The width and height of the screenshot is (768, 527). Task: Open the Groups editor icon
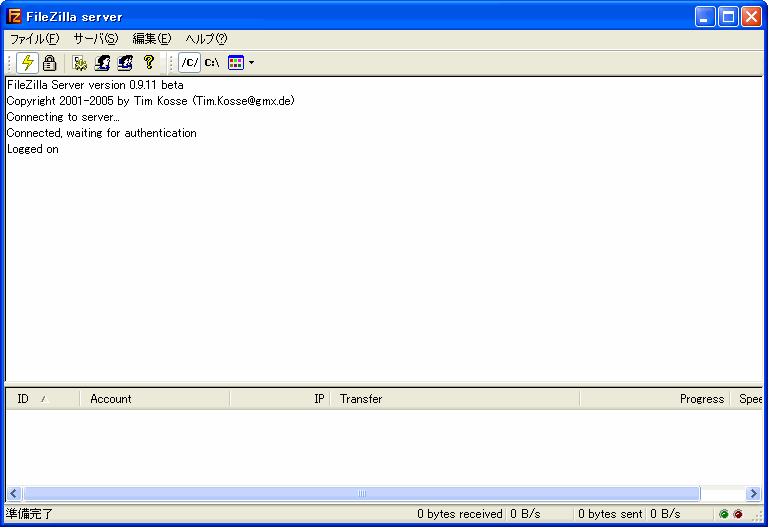coord(125,63)
